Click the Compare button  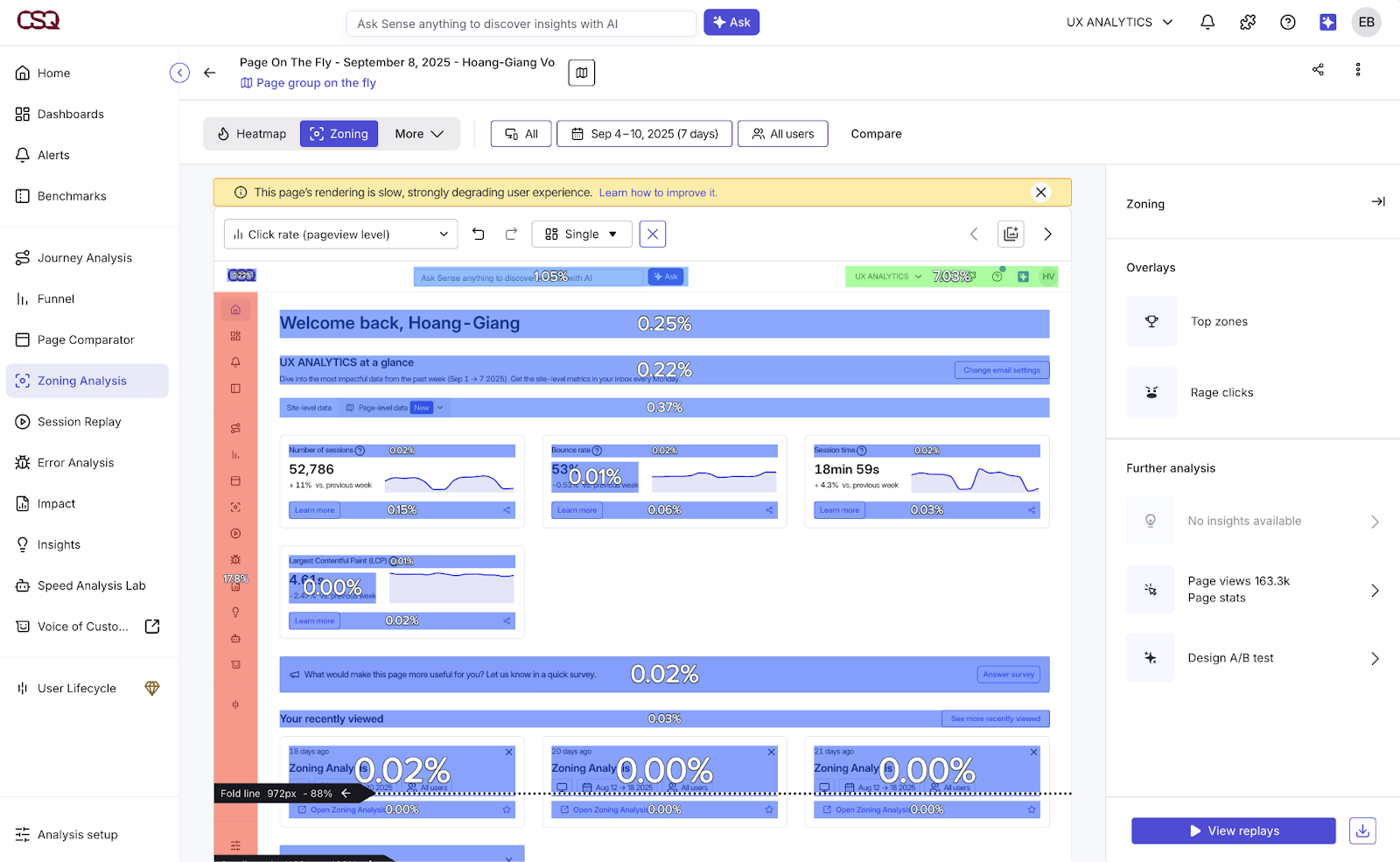tap(876, 134)
